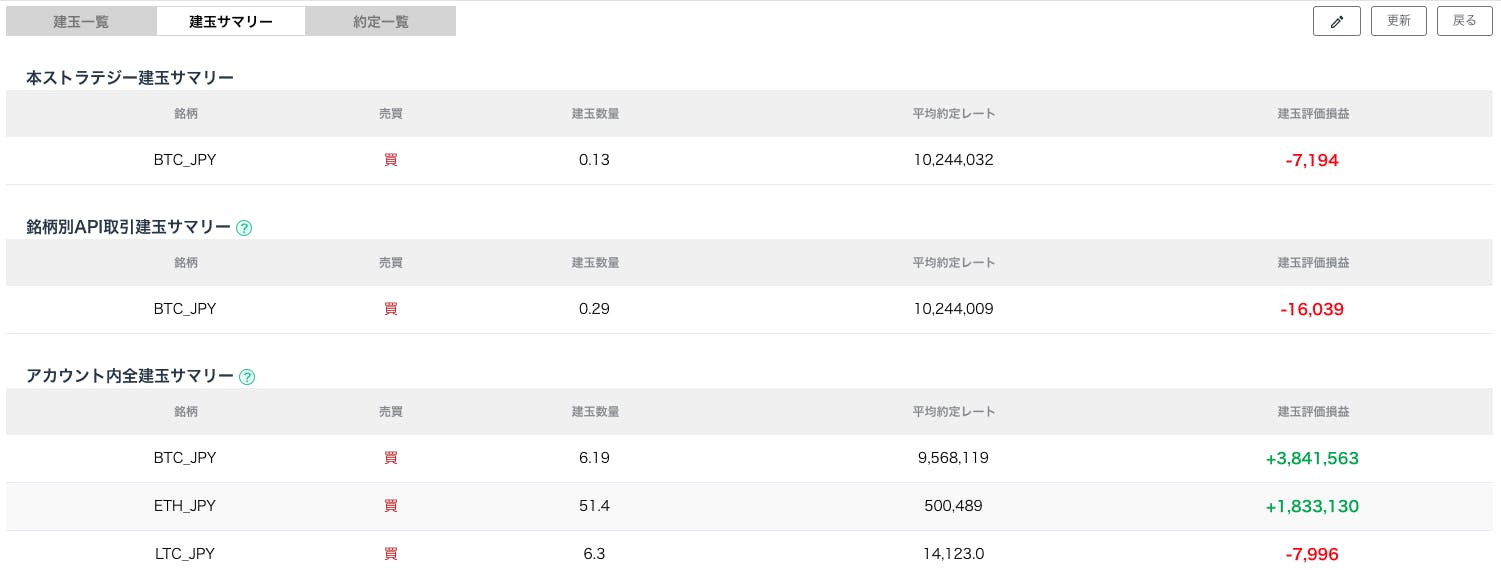This screenshot has height=570, width=1501.
Task: Click 平均約定レート header in account summary
Action: coord(953,411)
